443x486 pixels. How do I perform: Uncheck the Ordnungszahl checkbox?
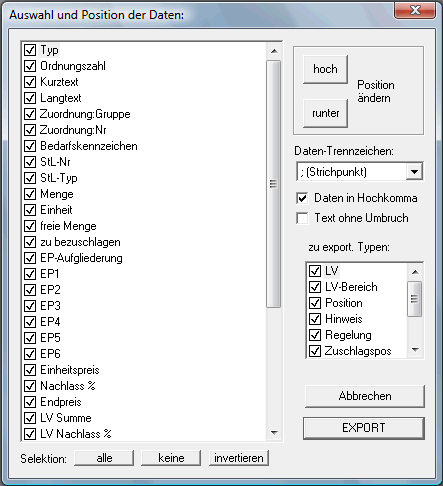coord(30,66)
